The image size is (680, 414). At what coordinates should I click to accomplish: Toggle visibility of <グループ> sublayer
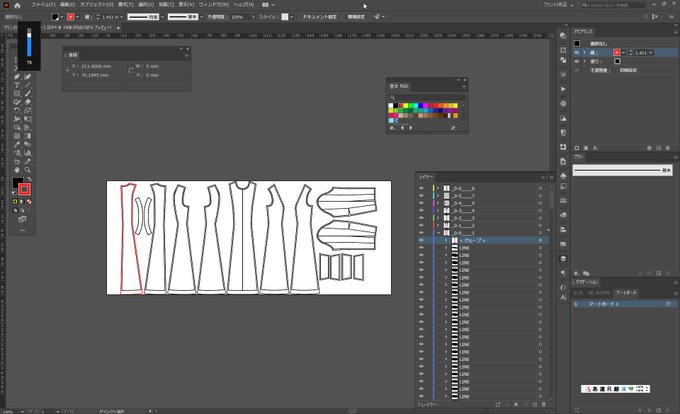(421, 240)
